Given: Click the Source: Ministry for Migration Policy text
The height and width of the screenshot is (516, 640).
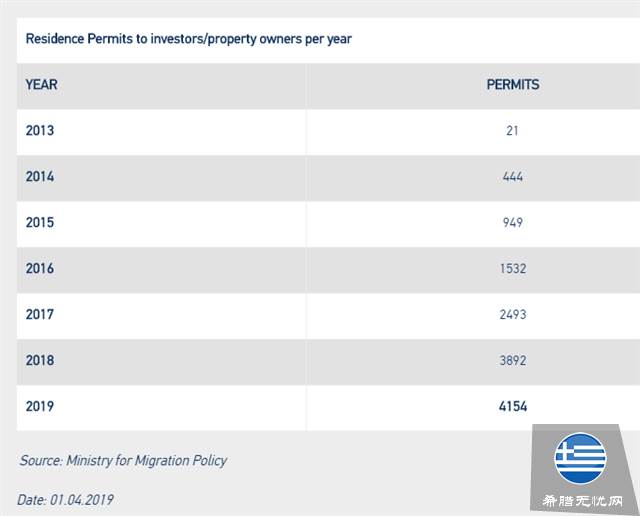Looking at the screenshot, I should click(x=123, y=461).
